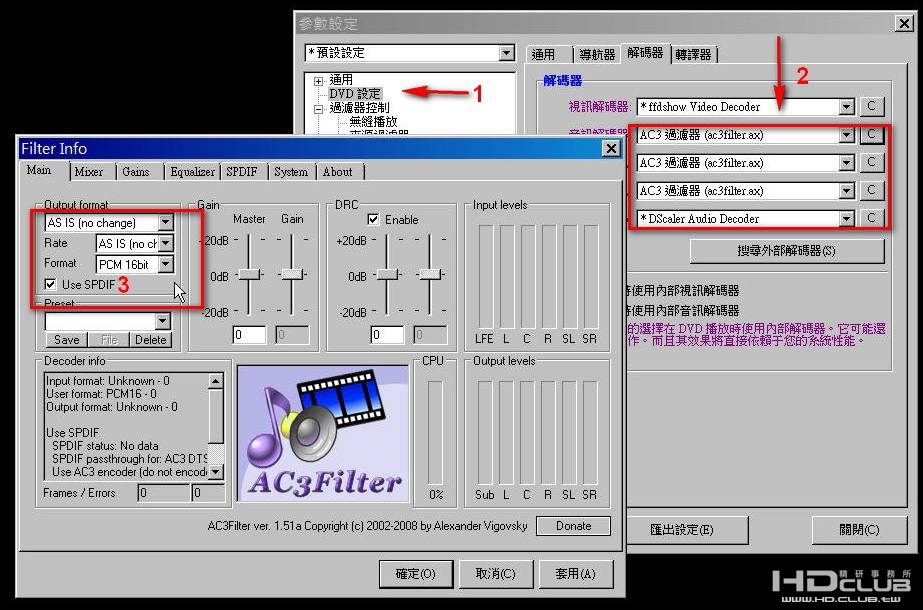Click the Errors count field
923x610 pixels.
pos(208,493)
